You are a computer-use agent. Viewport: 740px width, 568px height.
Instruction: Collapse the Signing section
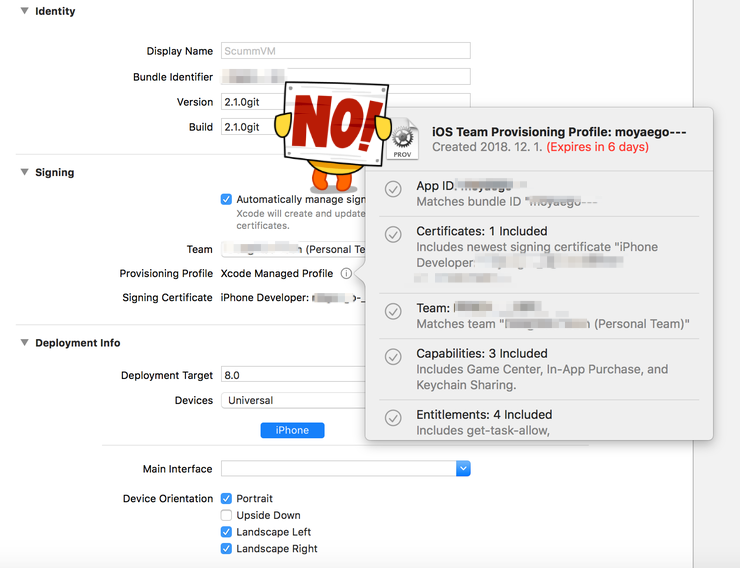pyautogui.click(x=25, y=172)
